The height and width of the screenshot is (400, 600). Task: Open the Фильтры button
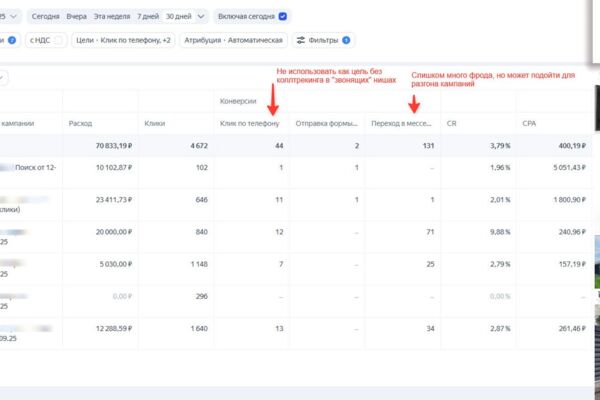tap(323, 40)
